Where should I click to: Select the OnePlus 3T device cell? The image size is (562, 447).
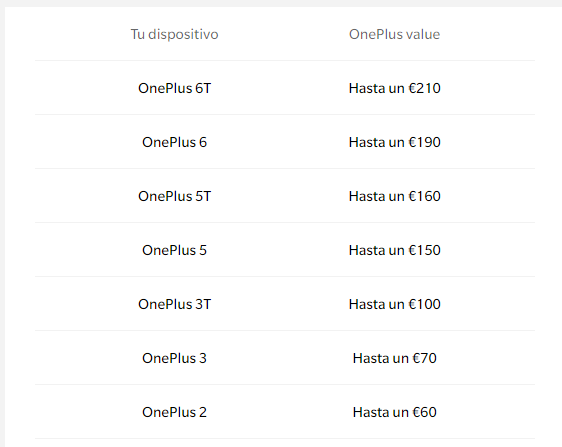(175, 304)
